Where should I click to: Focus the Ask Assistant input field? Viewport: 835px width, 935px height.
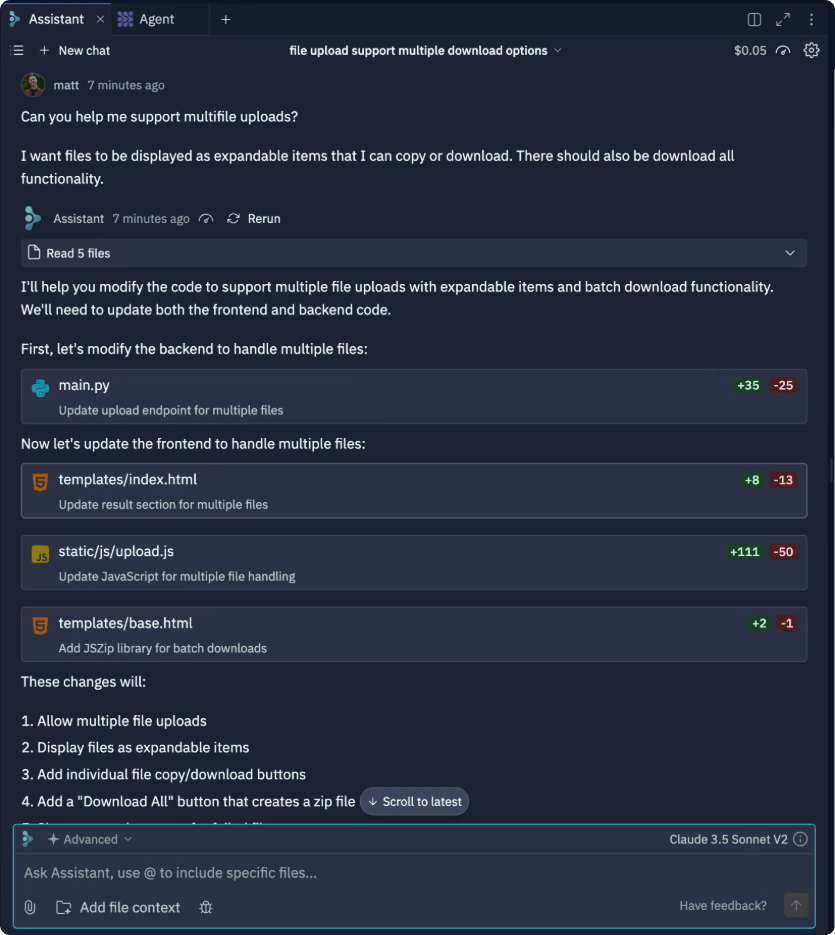tap(400, 873)
